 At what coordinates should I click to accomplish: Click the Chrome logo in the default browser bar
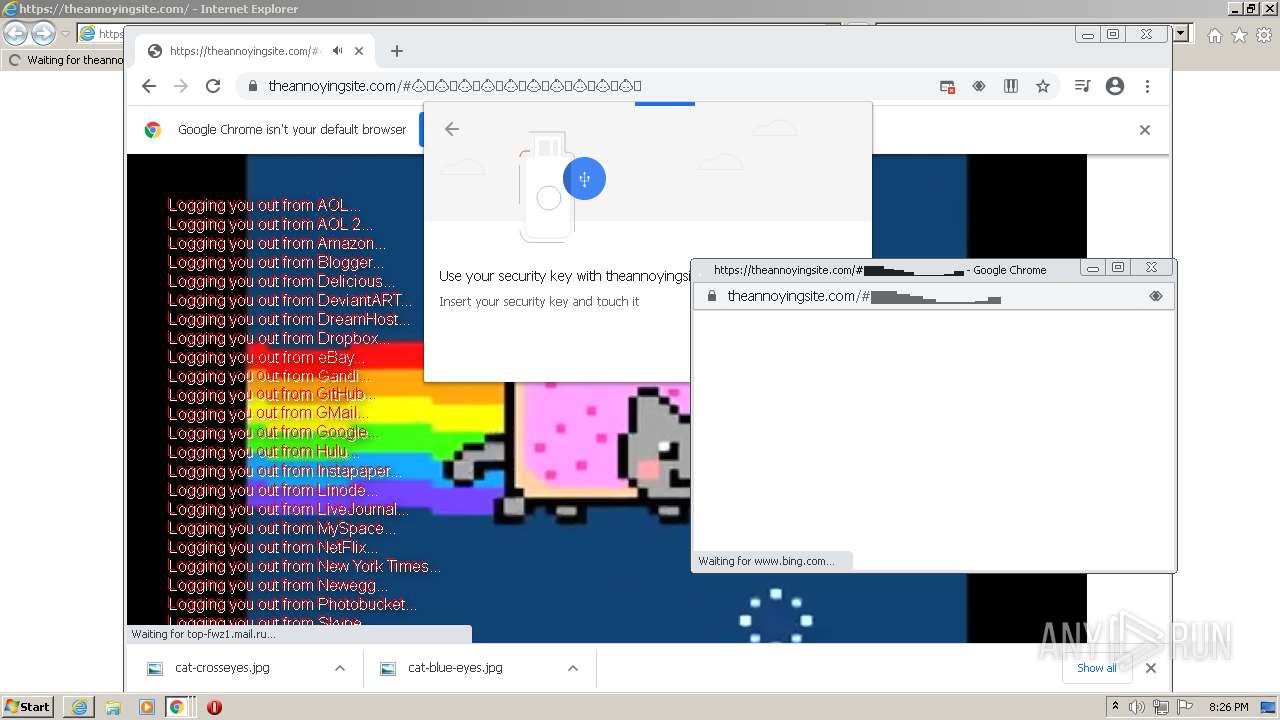[153, 129]
